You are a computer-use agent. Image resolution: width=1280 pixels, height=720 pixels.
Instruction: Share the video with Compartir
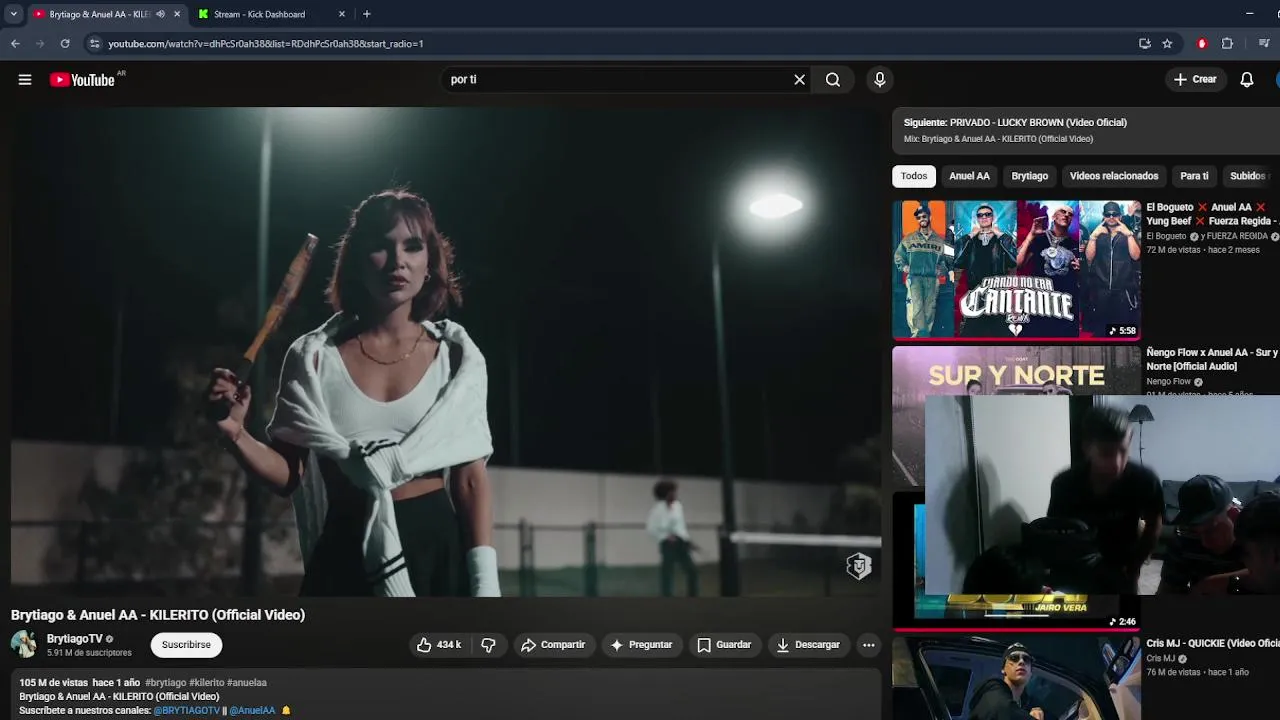[553, 645]
